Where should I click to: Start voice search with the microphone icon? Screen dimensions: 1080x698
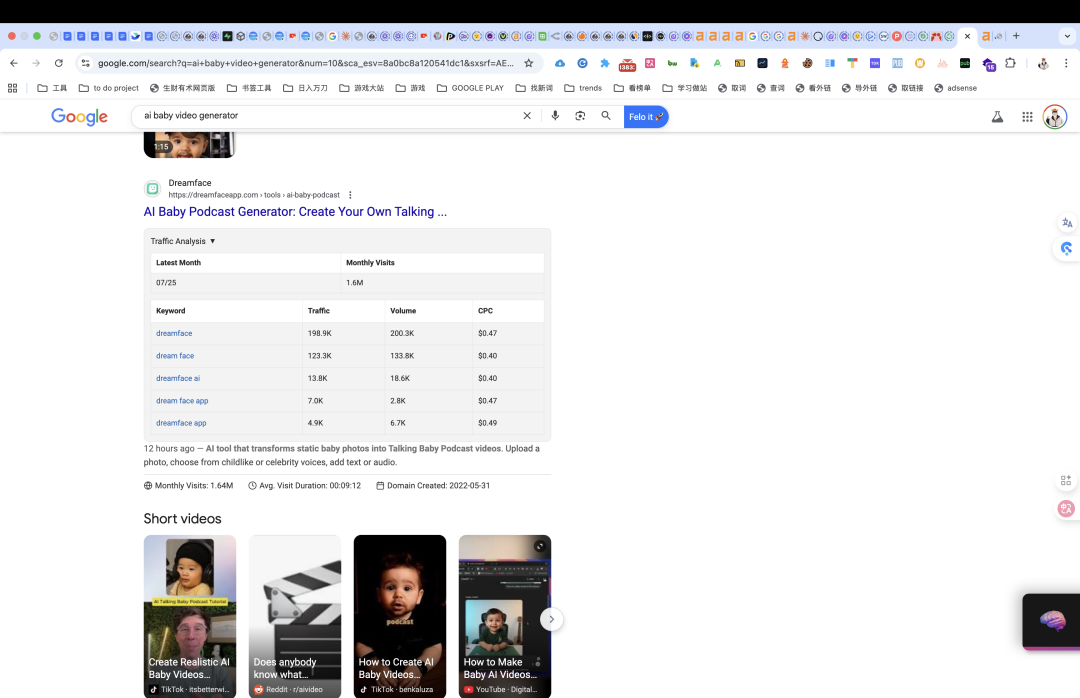[555, 116]
